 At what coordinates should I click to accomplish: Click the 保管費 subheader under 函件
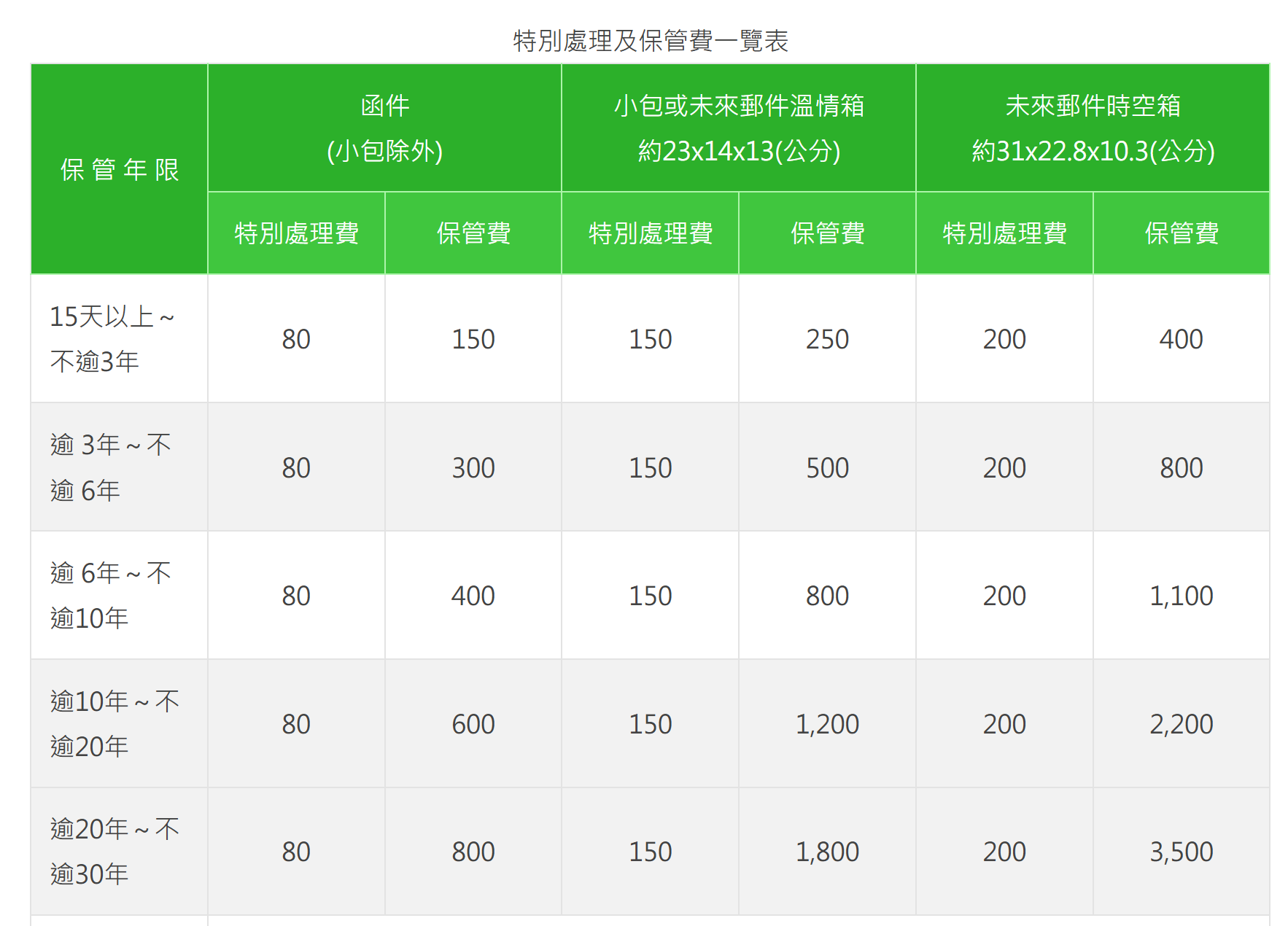473,233
